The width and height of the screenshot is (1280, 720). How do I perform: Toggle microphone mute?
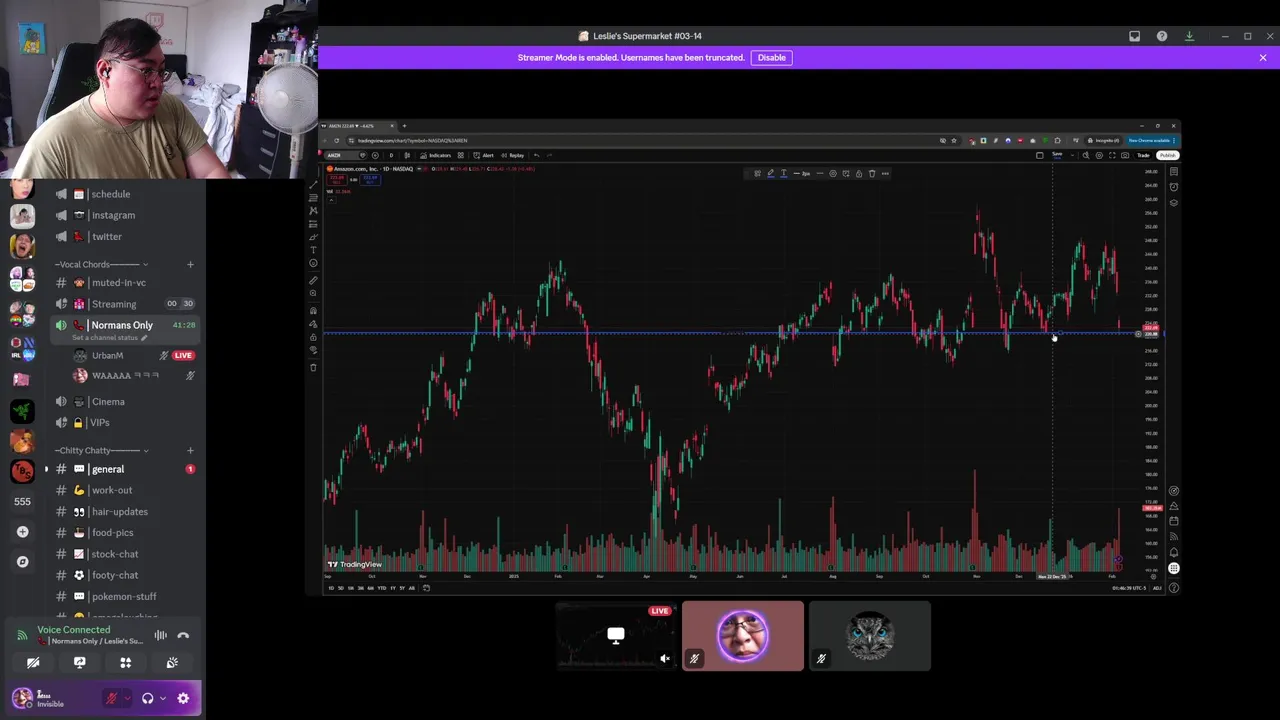(112, 698)
